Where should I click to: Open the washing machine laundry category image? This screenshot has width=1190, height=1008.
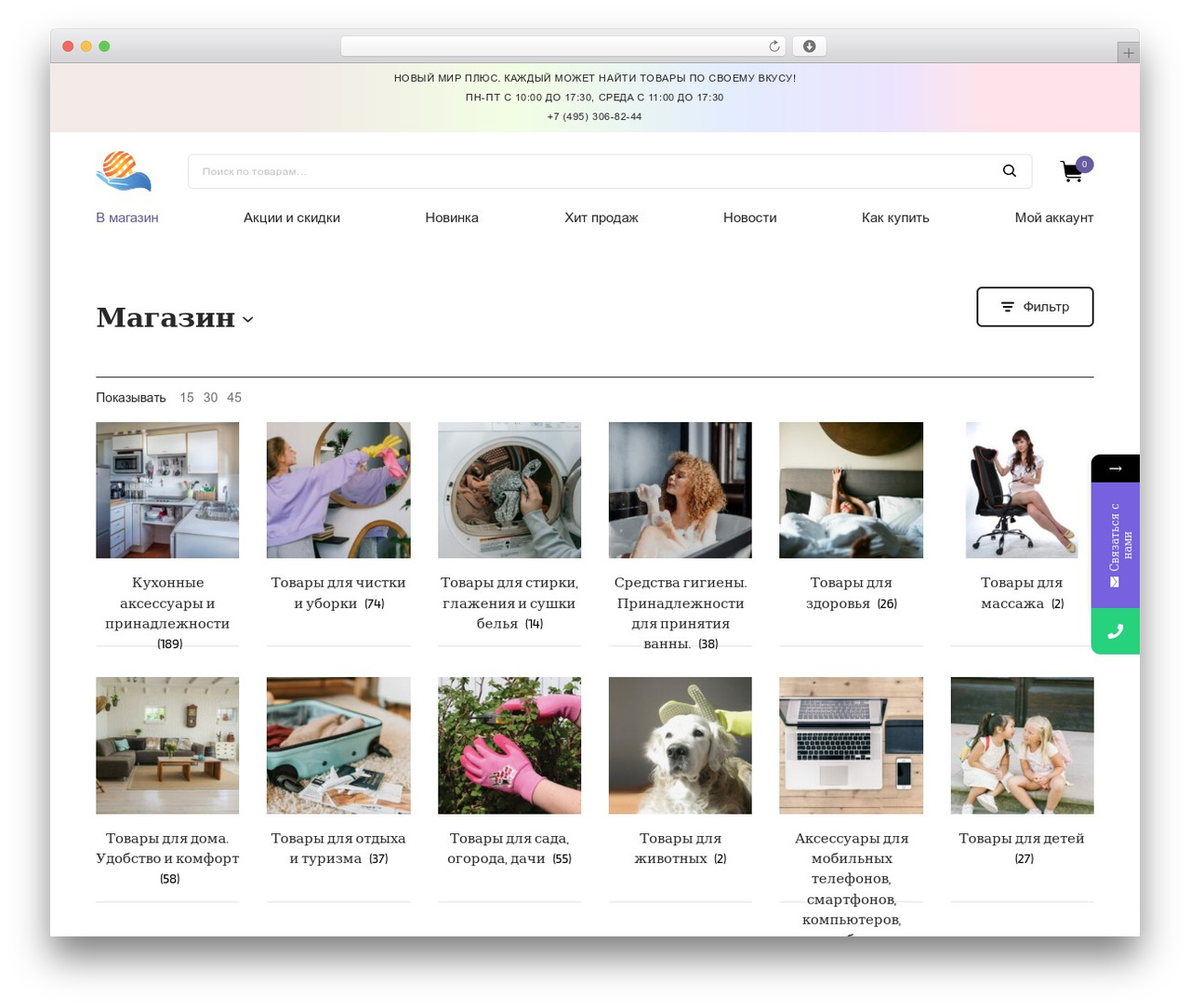(x=509, y=490)
